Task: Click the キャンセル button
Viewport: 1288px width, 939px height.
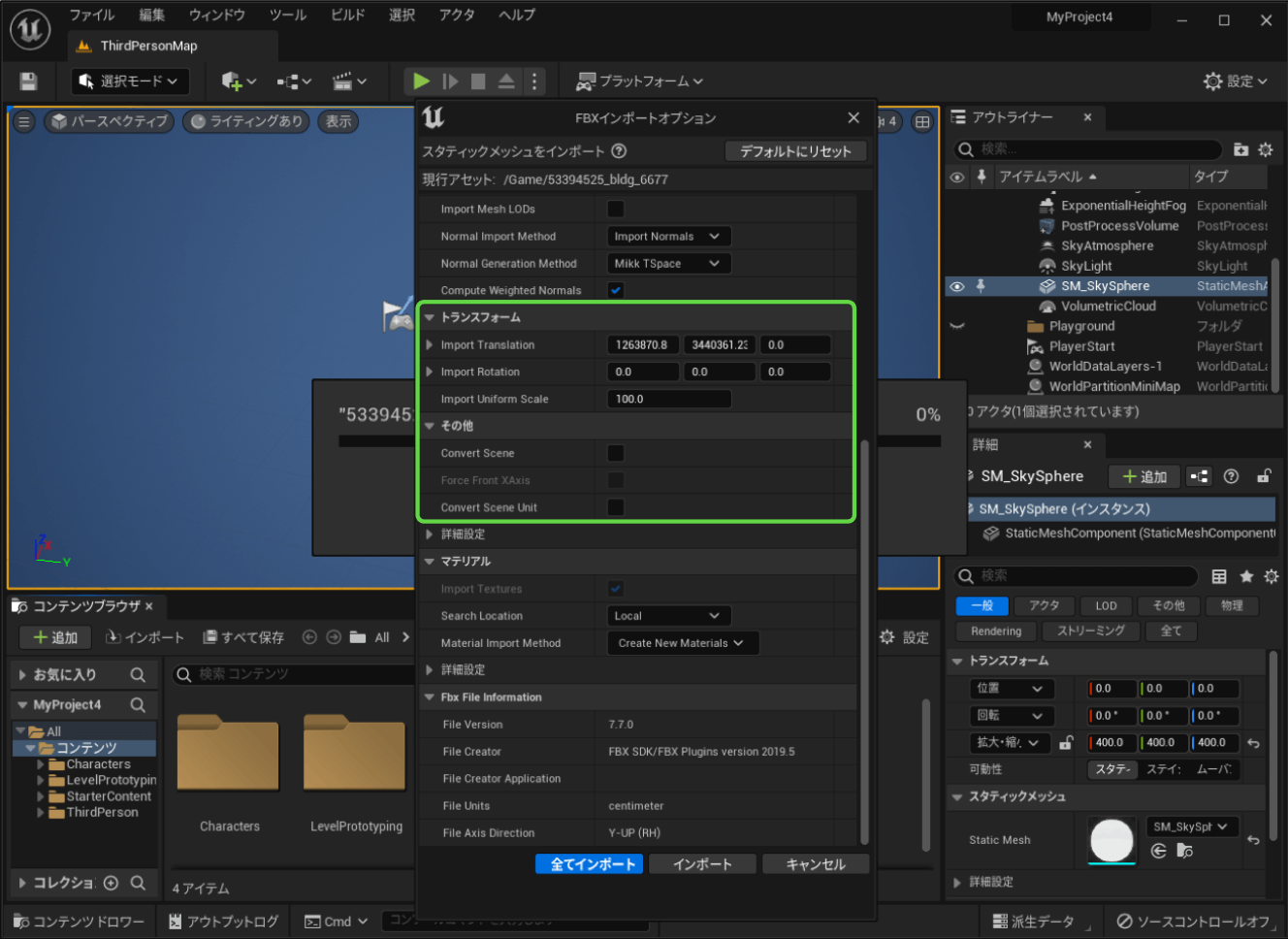Action: 815,864
